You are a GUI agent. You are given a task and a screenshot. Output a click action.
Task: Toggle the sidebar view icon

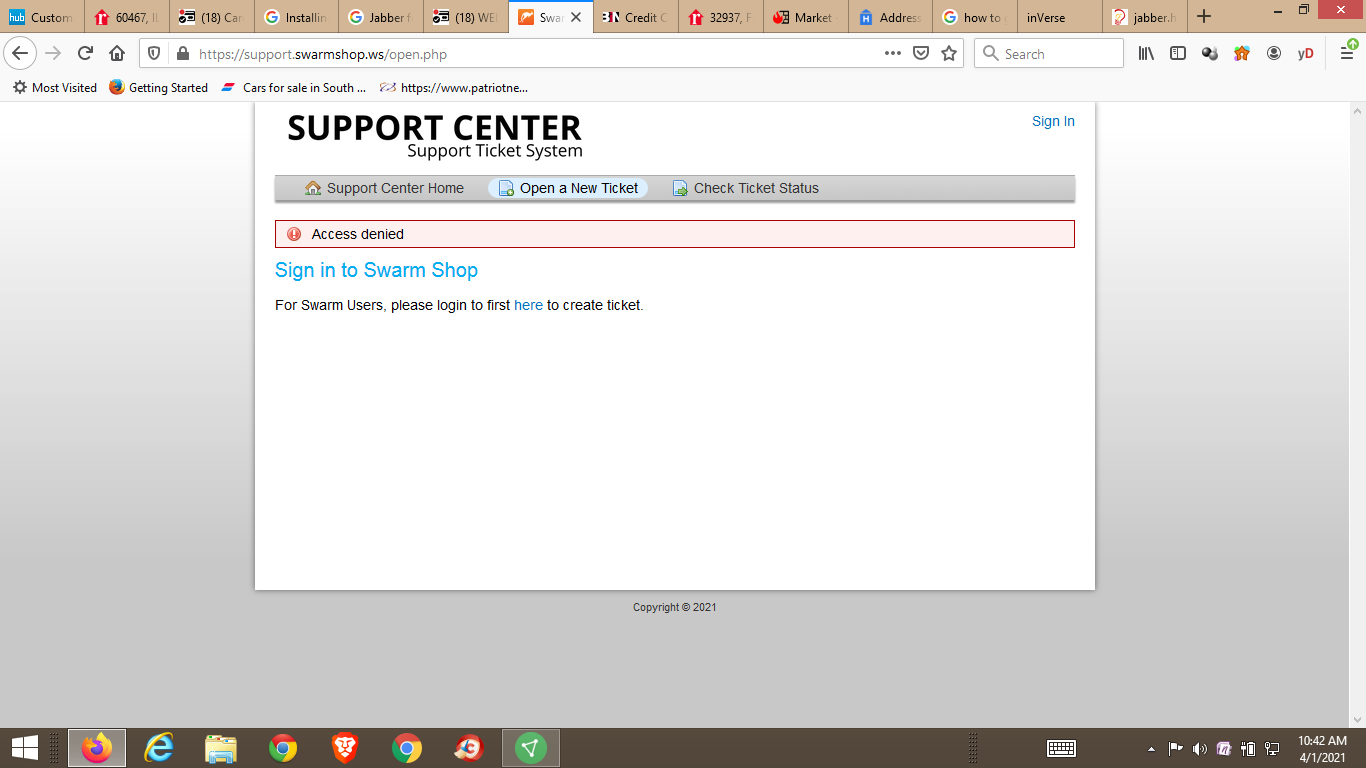coord(1178,54)
